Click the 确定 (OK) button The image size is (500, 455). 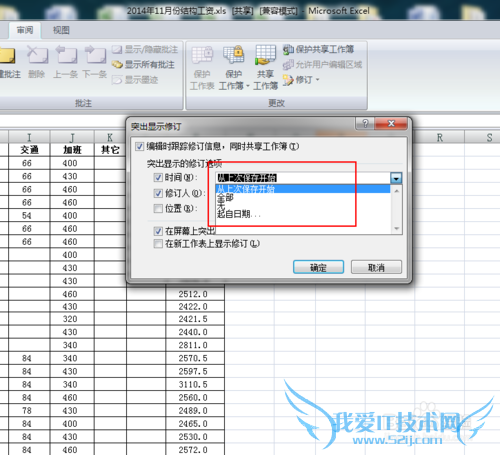[x=318, y=267]
